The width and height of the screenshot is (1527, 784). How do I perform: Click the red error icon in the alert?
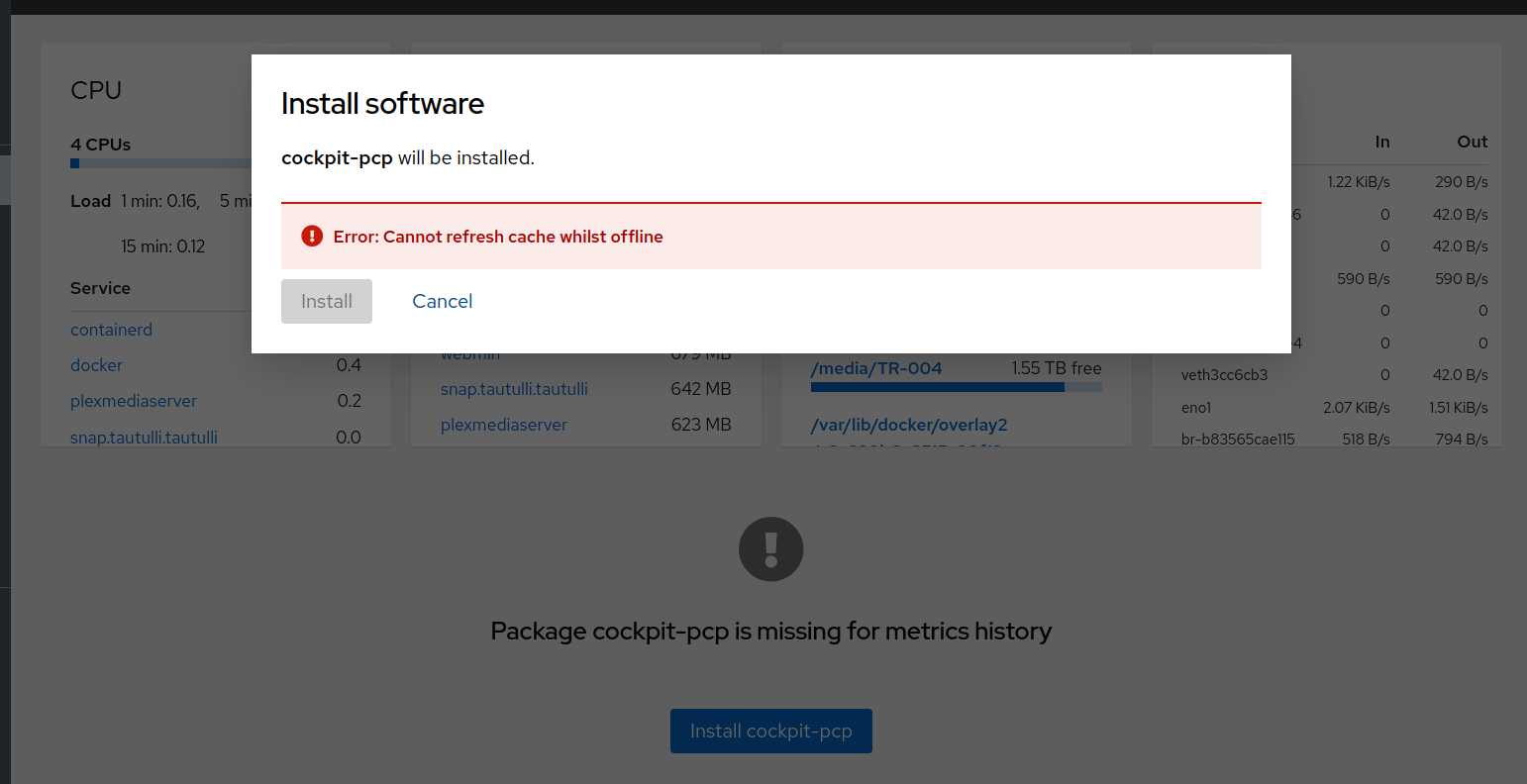[312, 236]
